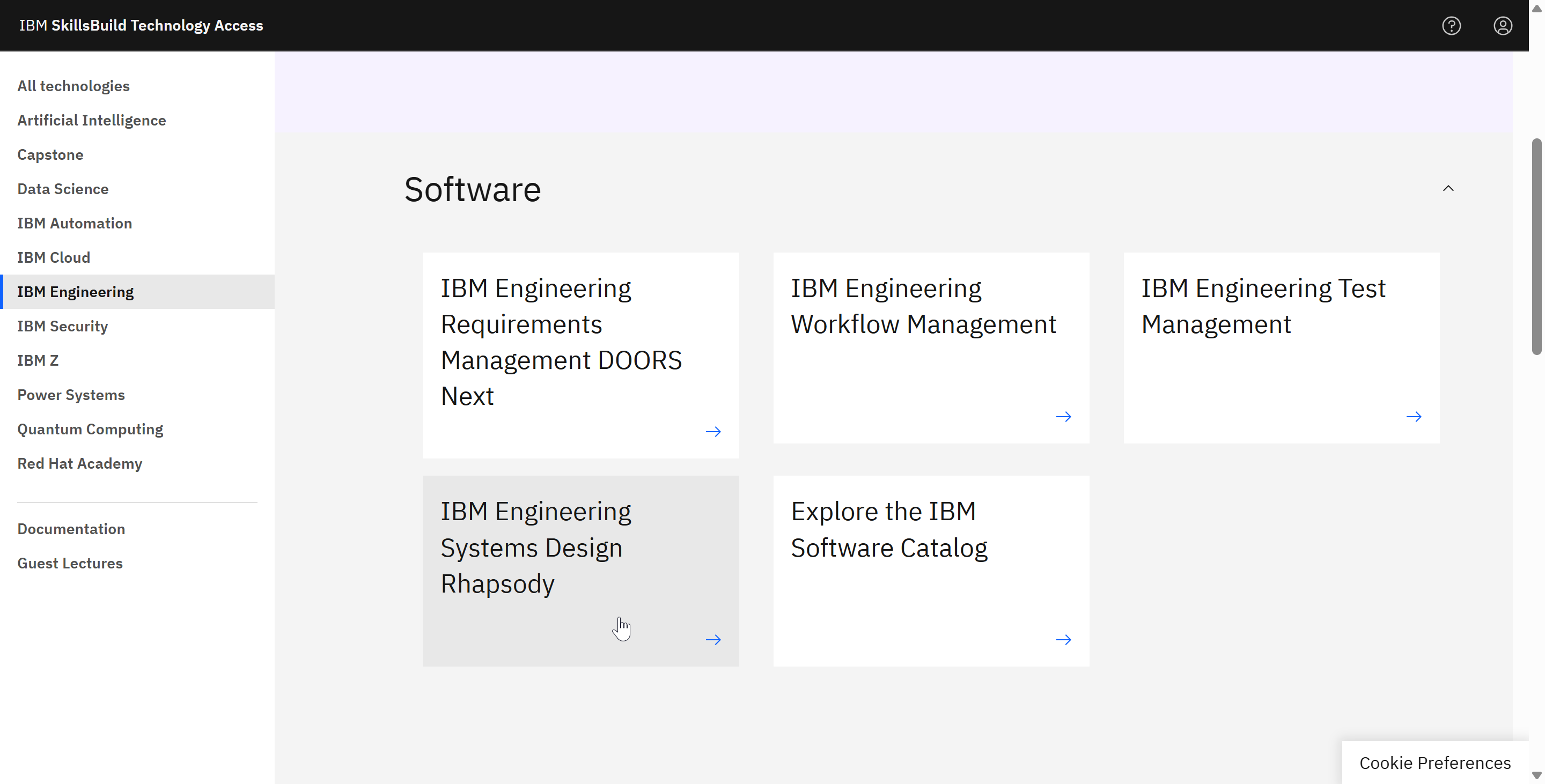The width and height of the screenshot is (1545, 784).
Task: Click the vertical scrollbar thumb
Action: 1536,246
